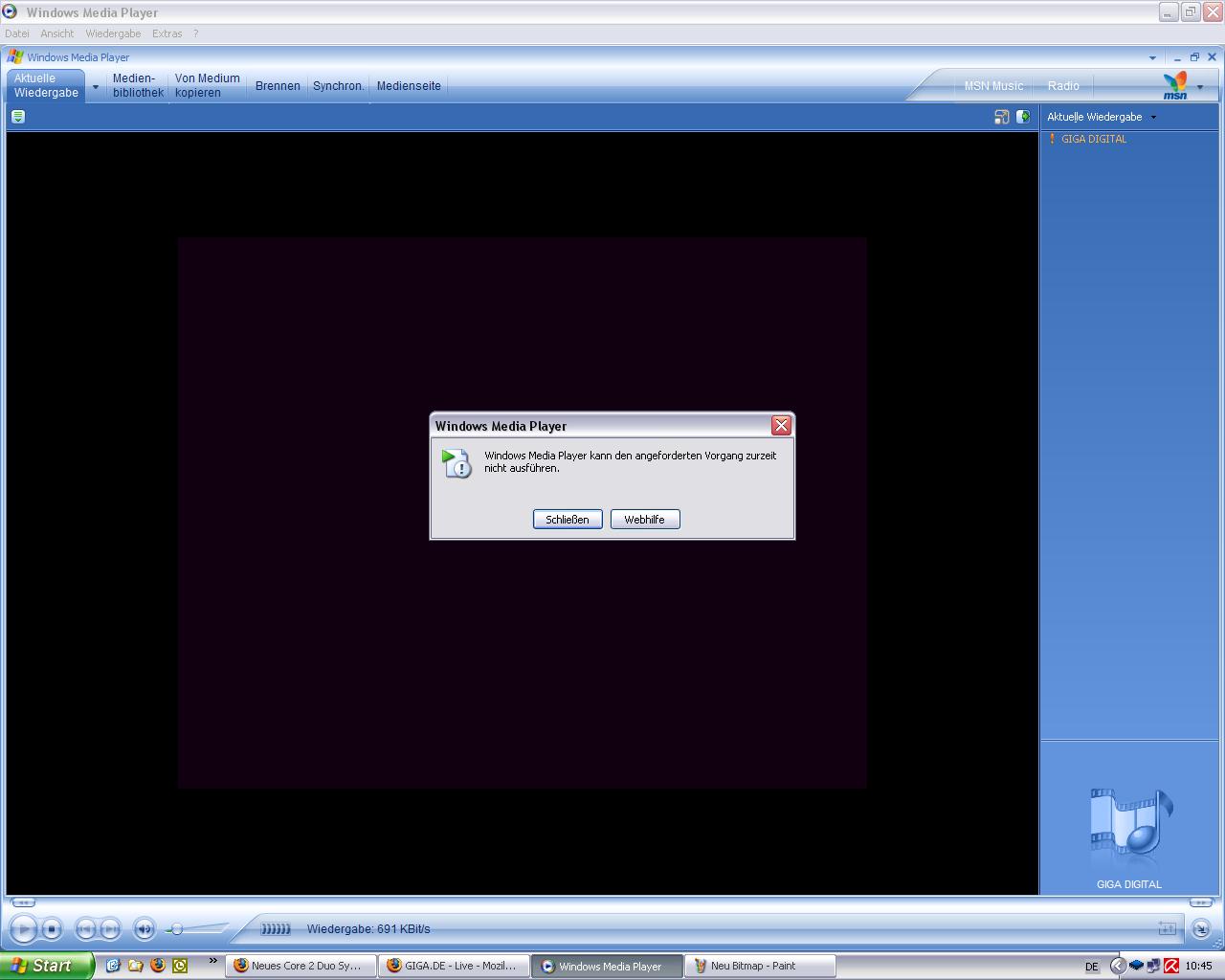Stop playback with the Stop button
The height and width of the screenshot is (980, 1225).
pos(53,928)
